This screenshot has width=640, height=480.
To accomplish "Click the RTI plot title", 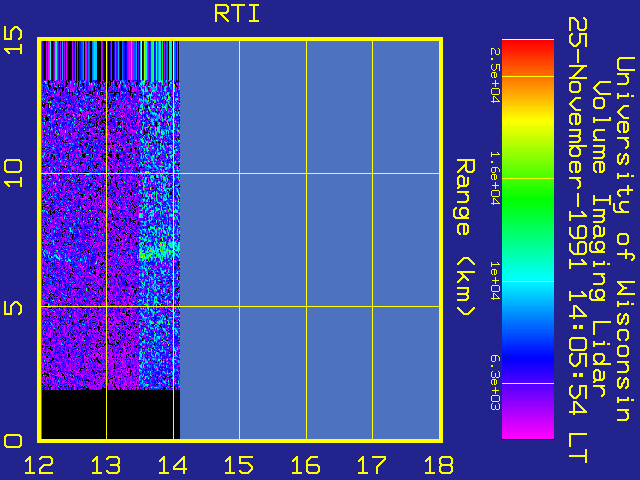I will (x=237, y=14).
